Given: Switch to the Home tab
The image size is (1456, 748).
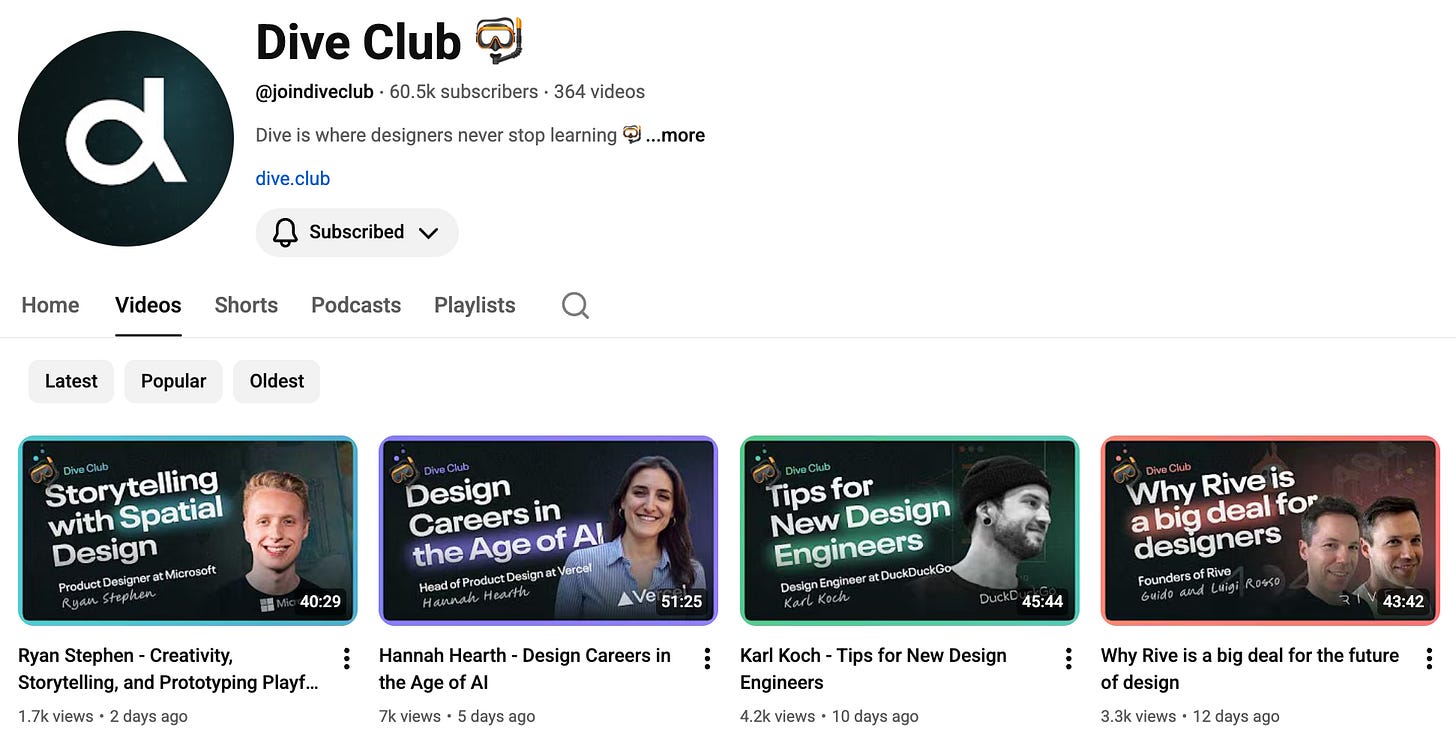Looking at the screenshot, I should (x=50, y=305).
